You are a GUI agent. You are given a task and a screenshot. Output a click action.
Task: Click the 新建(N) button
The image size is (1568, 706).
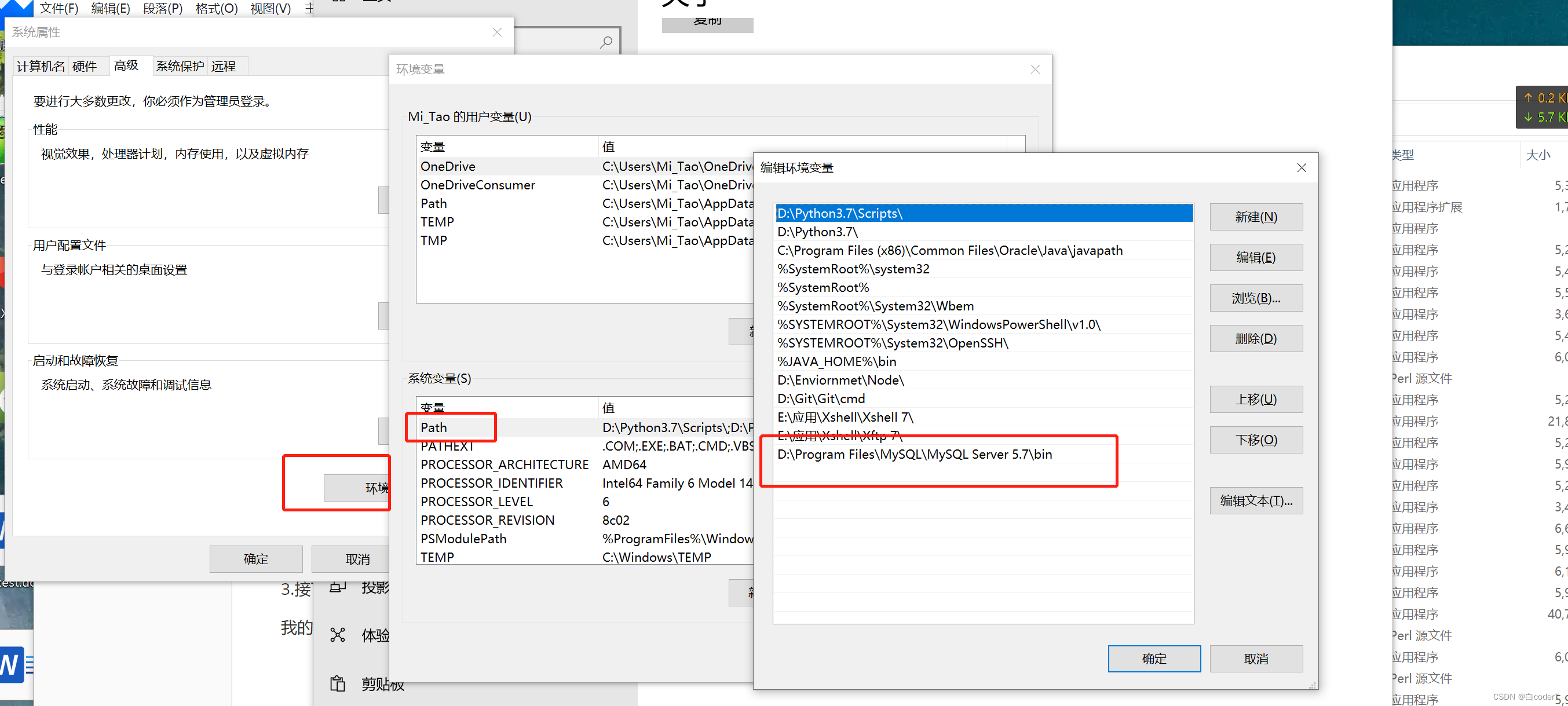pyautogui.click(x=1256, y=217)
